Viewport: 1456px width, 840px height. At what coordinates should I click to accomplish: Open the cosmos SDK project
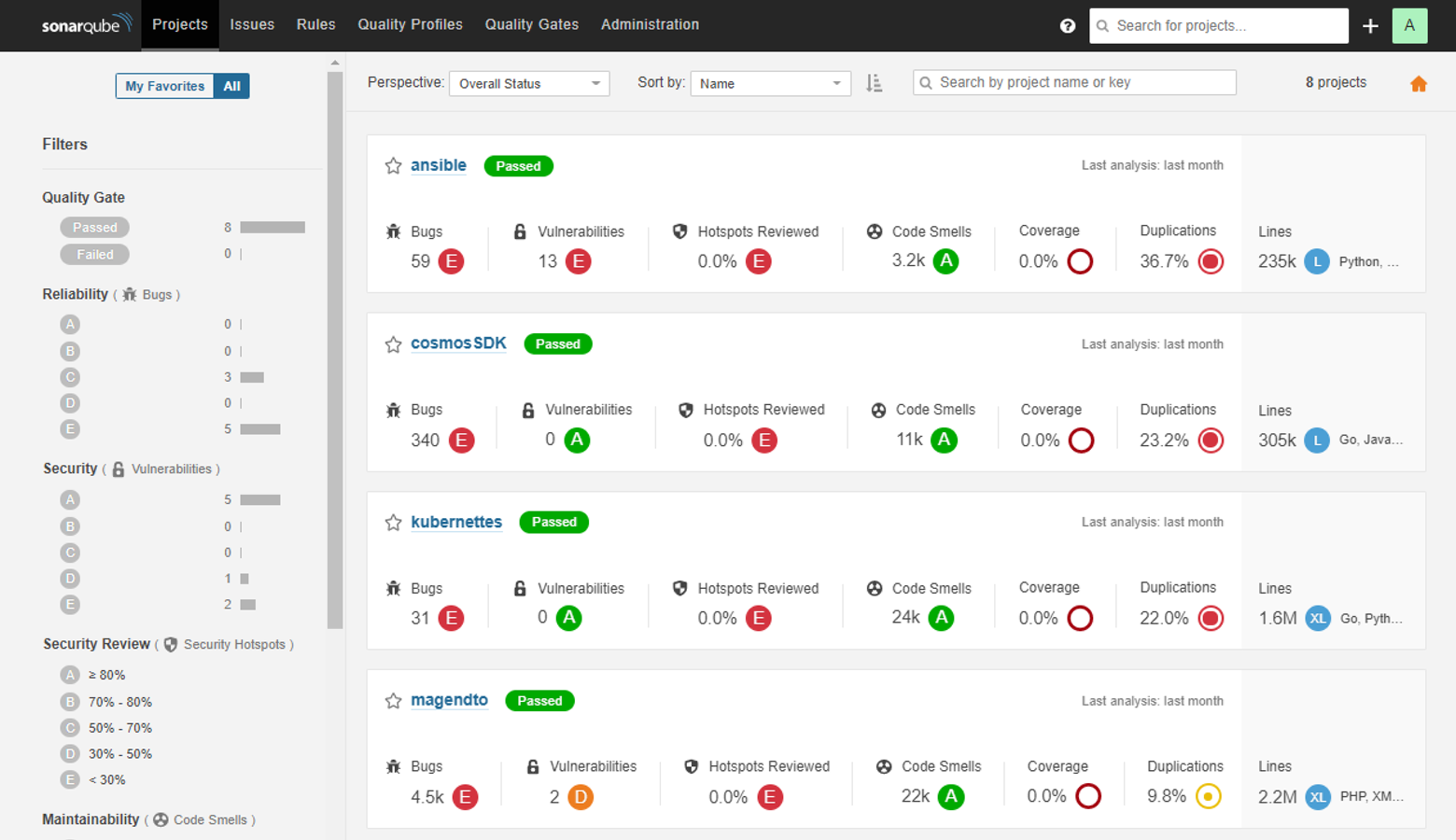pos(458,343)
